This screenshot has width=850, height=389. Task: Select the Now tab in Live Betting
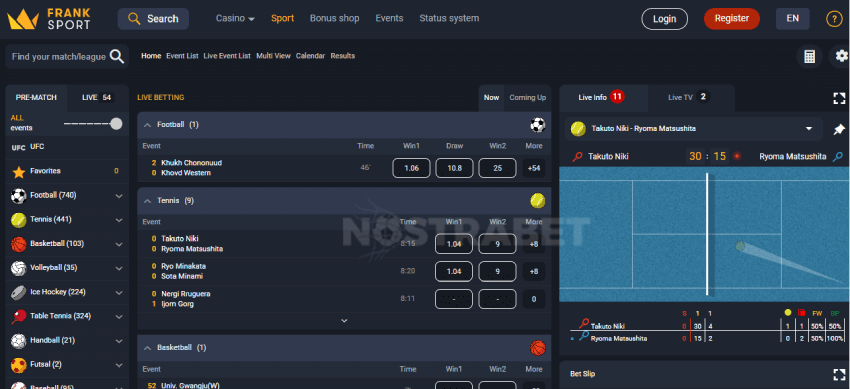tap(491, 98)
